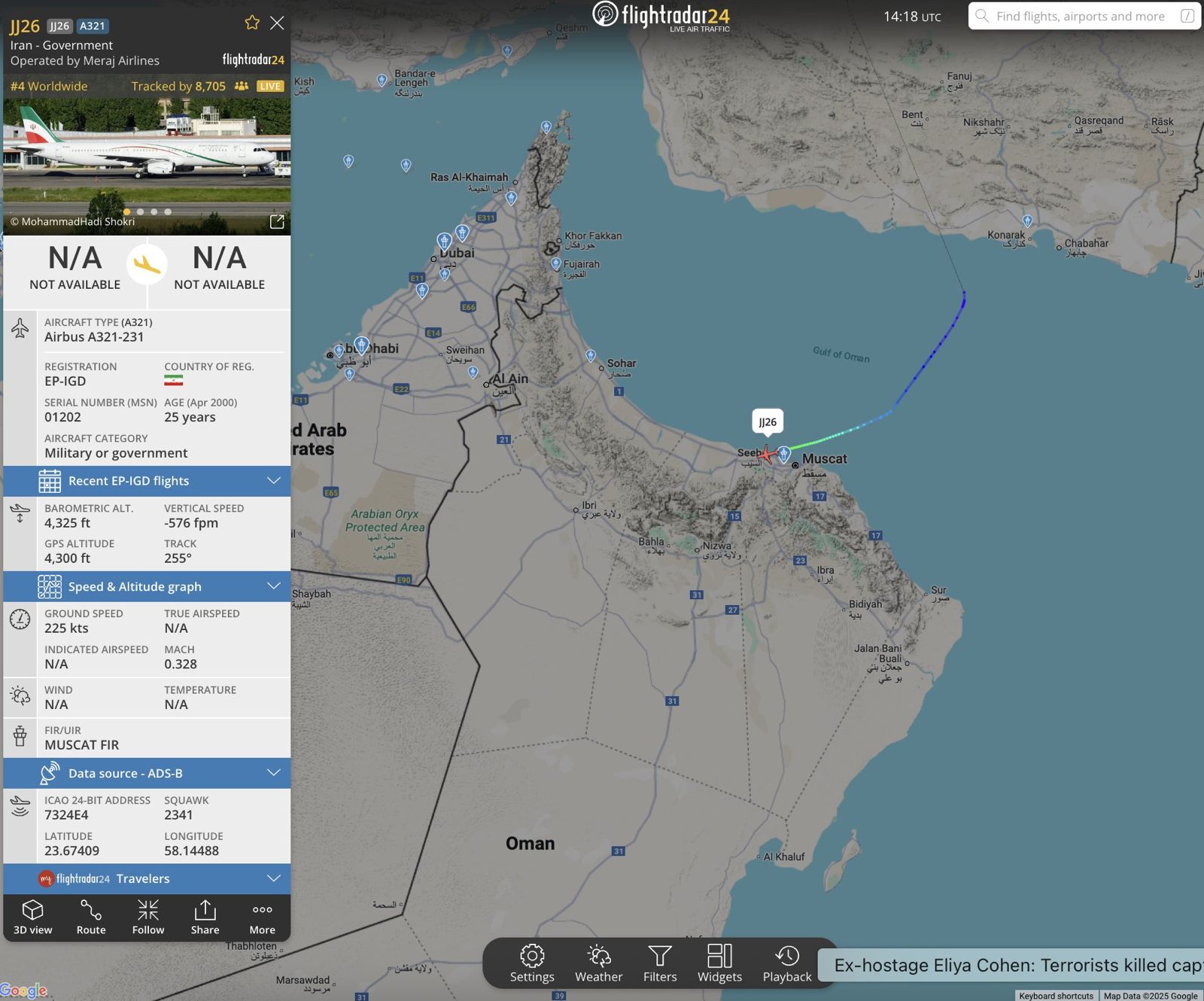Select the Konarak airport pin
Screen dimensions: 1204x1001
coord(1028,221)
